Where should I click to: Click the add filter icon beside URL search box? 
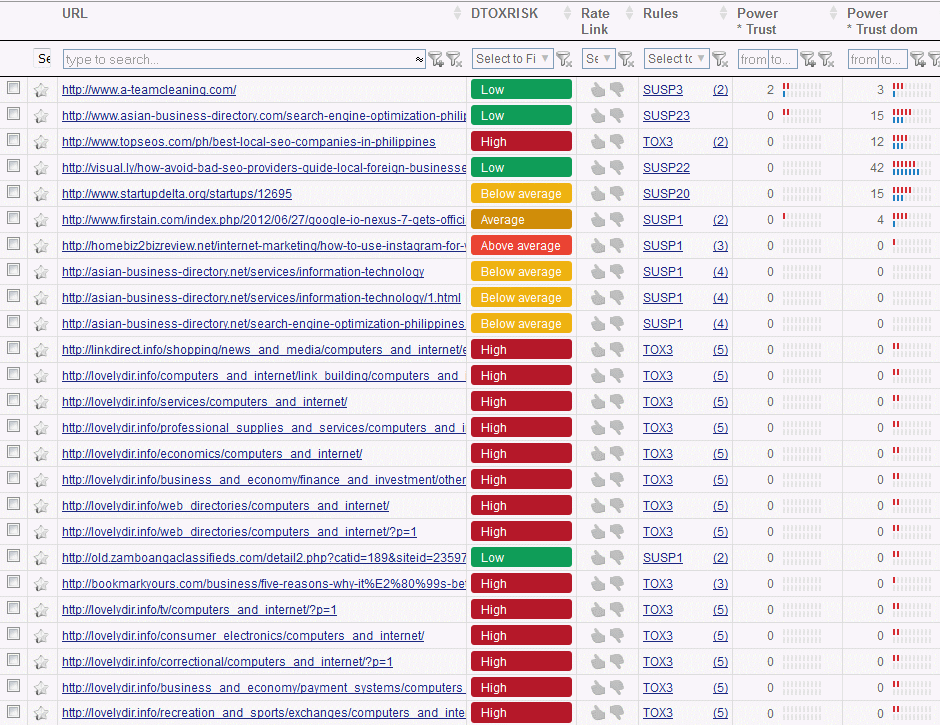[x=436, y=59]
